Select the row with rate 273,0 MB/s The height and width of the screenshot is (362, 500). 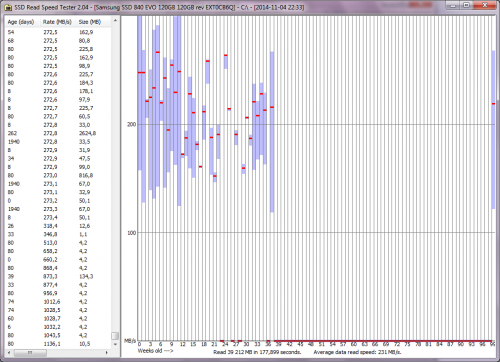[x=58, y=175]
